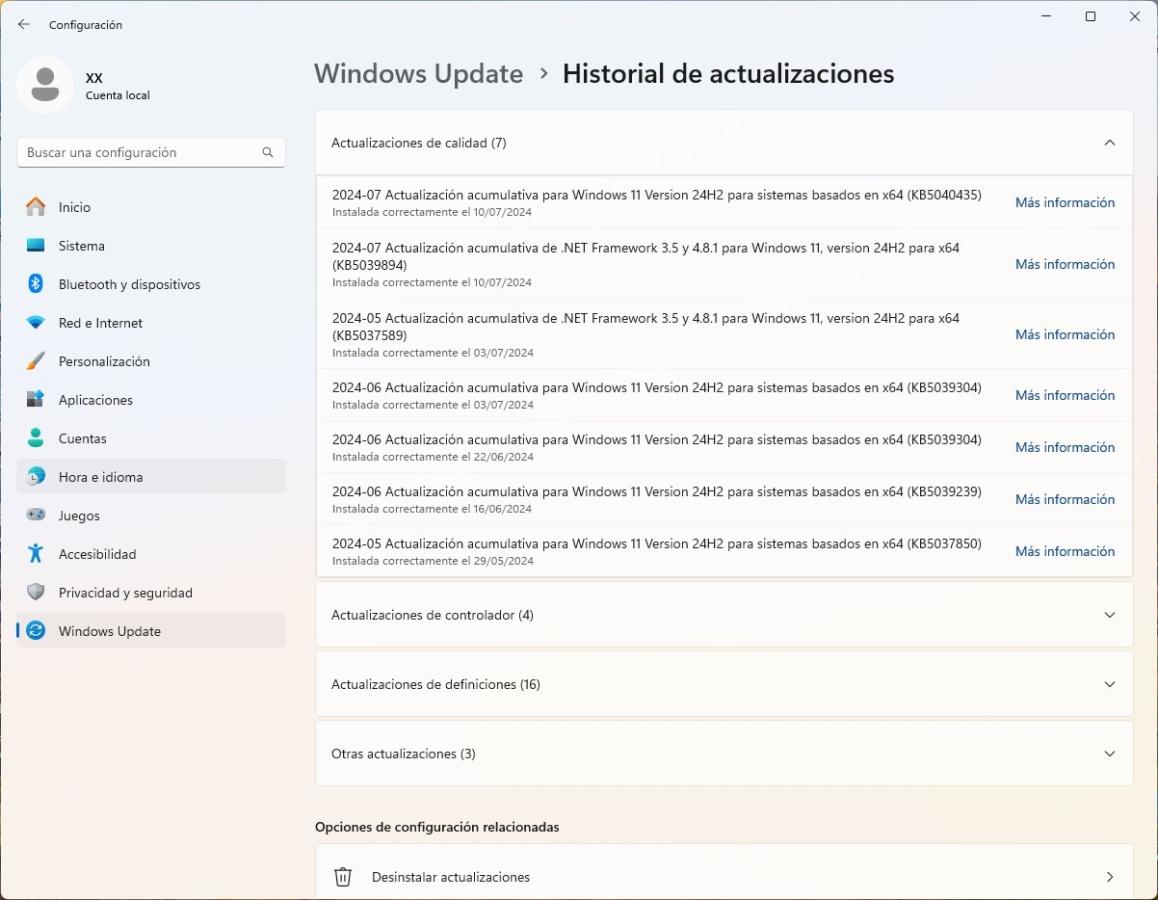This screenshot has width=1158, height=900.
Task: Go to Cuentas section
Action: [x=151, y=438]
